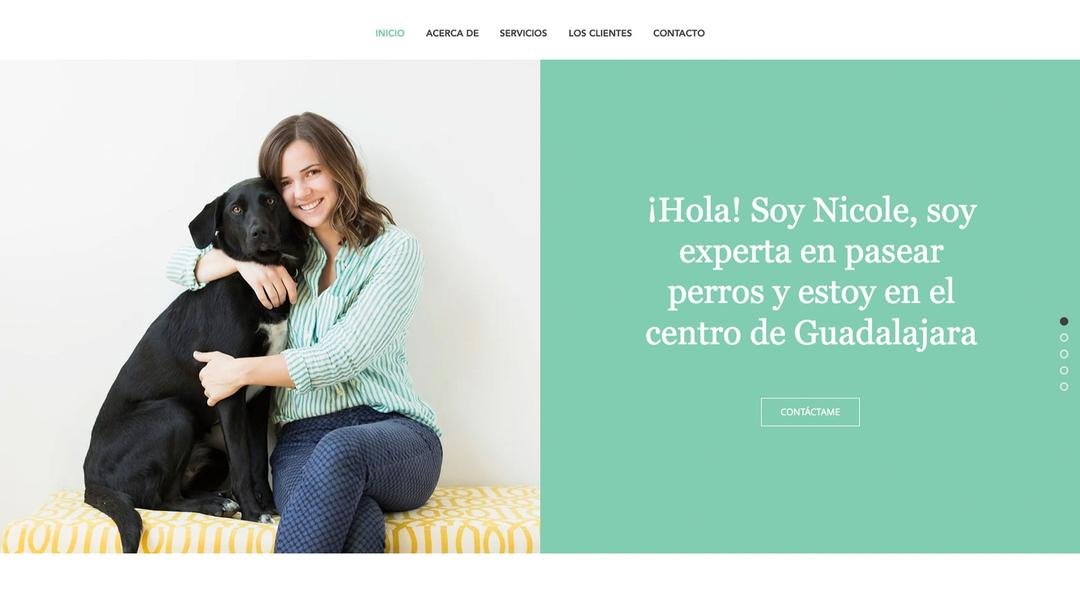This screenshot has width=1080, height=608.
Task: Jump to the second section dot
Action: point(1063,338)
